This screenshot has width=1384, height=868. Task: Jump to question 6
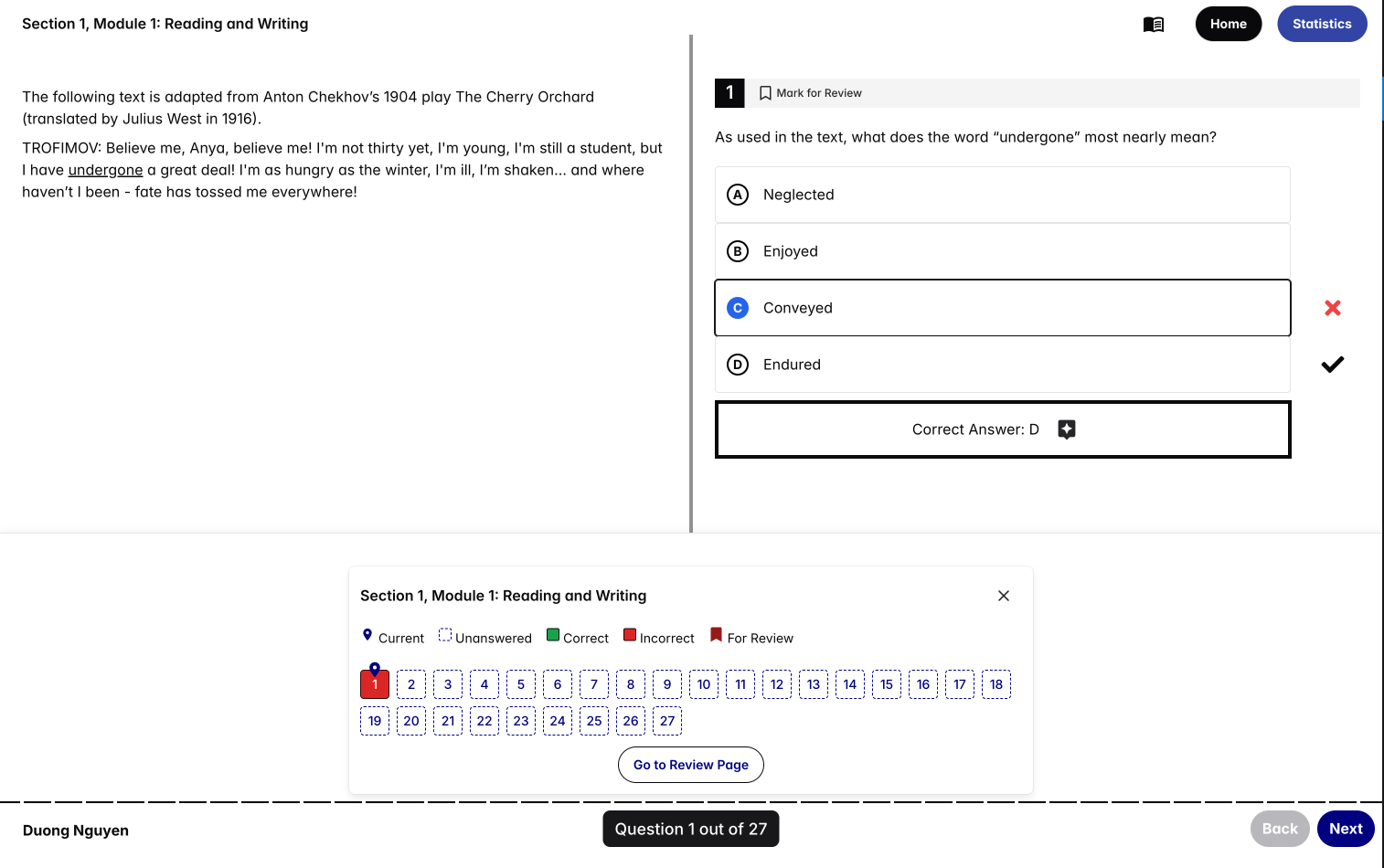tap(558, 684)
